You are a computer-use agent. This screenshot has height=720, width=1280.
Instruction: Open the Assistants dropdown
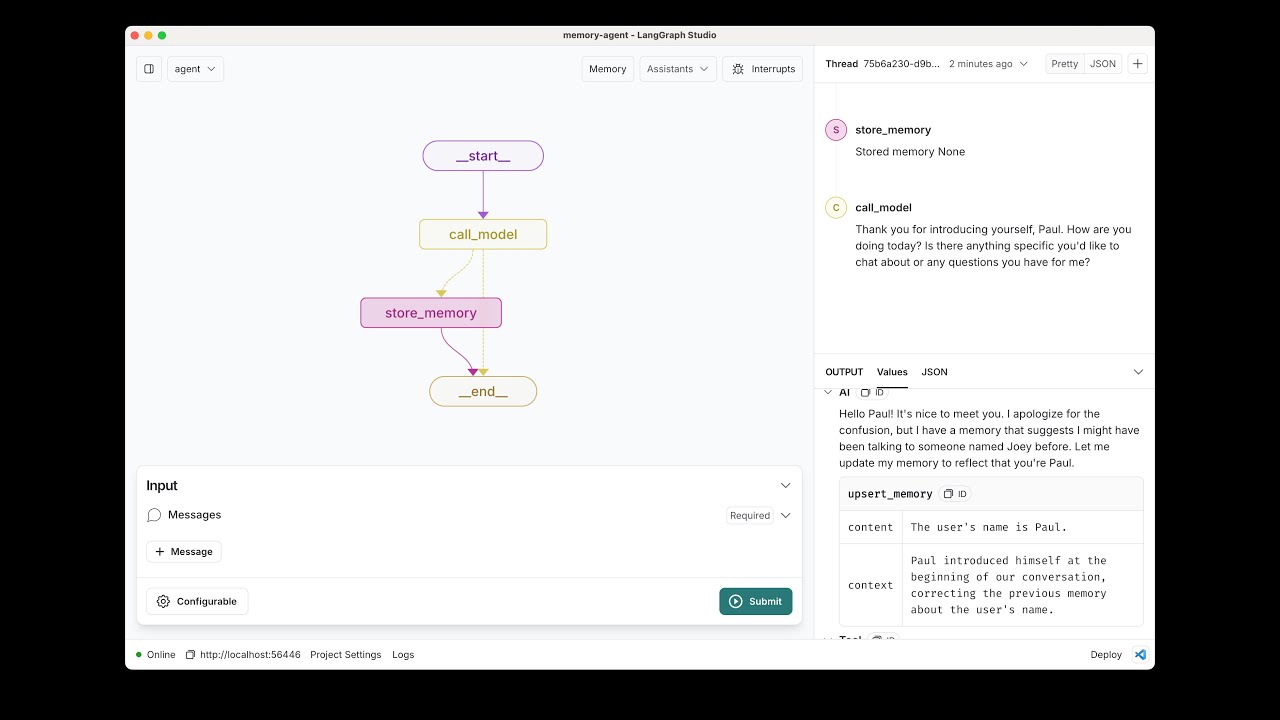tap(678, 69)
